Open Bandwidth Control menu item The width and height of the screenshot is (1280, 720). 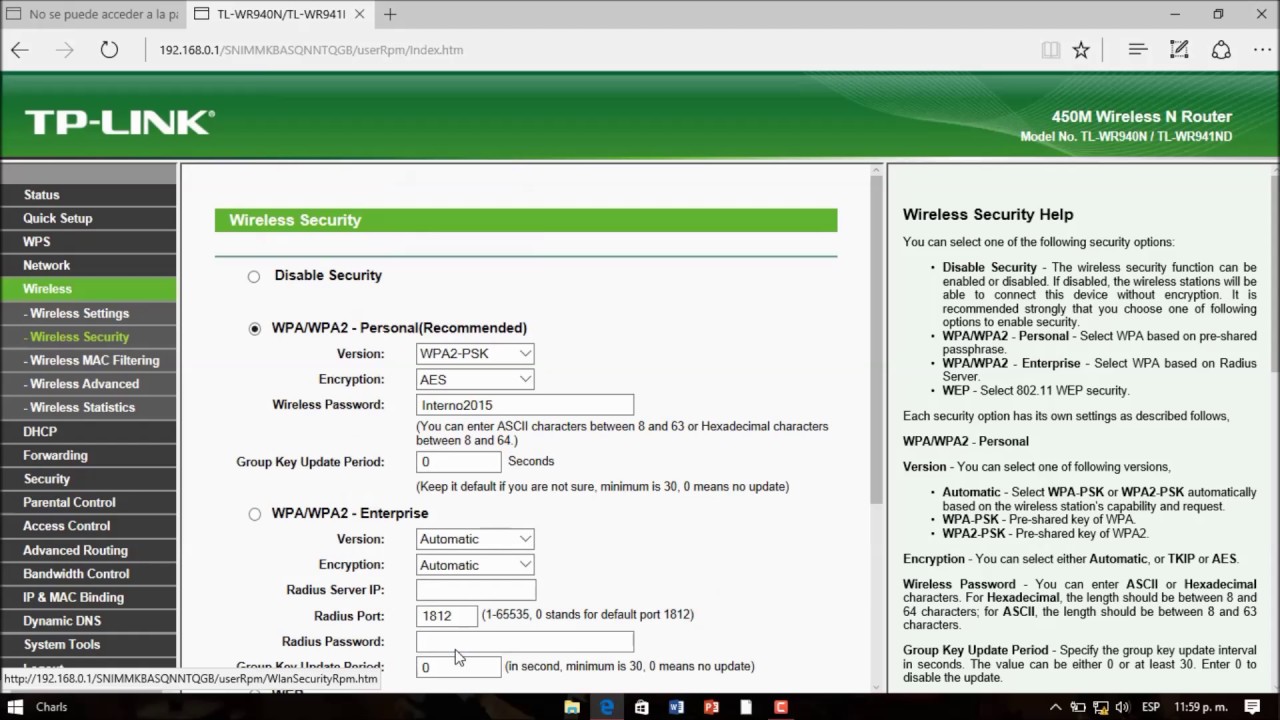tap(76, 574)
